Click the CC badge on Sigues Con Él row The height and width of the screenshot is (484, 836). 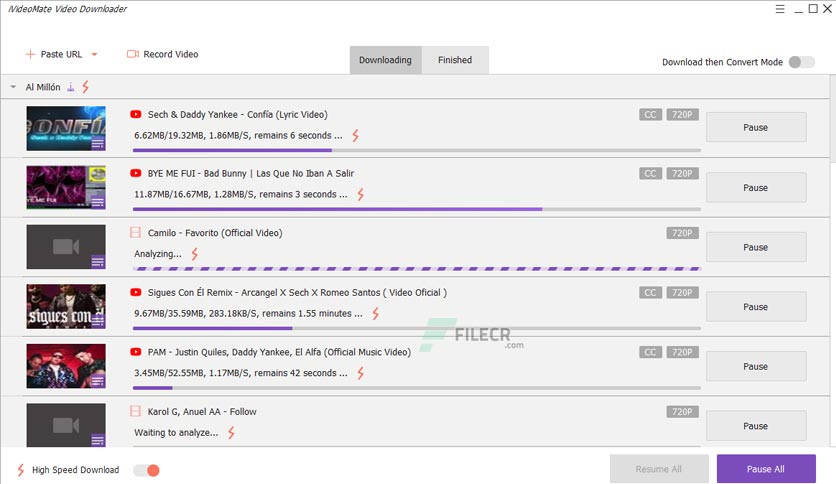pos(650,293)
